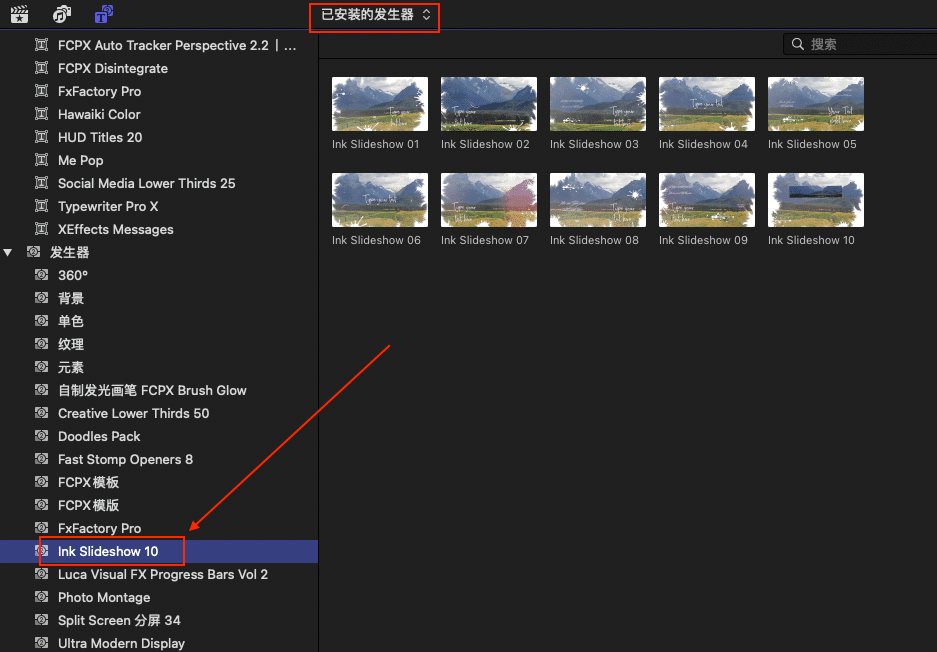This screenshot has width=937, height=652.
Task: Collapse the 发生器 category triangle
Action: pos(8,253)
